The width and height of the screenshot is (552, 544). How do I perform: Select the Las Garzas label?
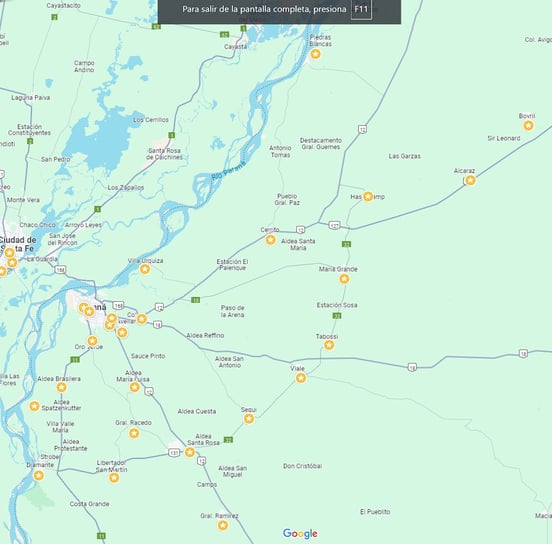[x=404, y=156]
